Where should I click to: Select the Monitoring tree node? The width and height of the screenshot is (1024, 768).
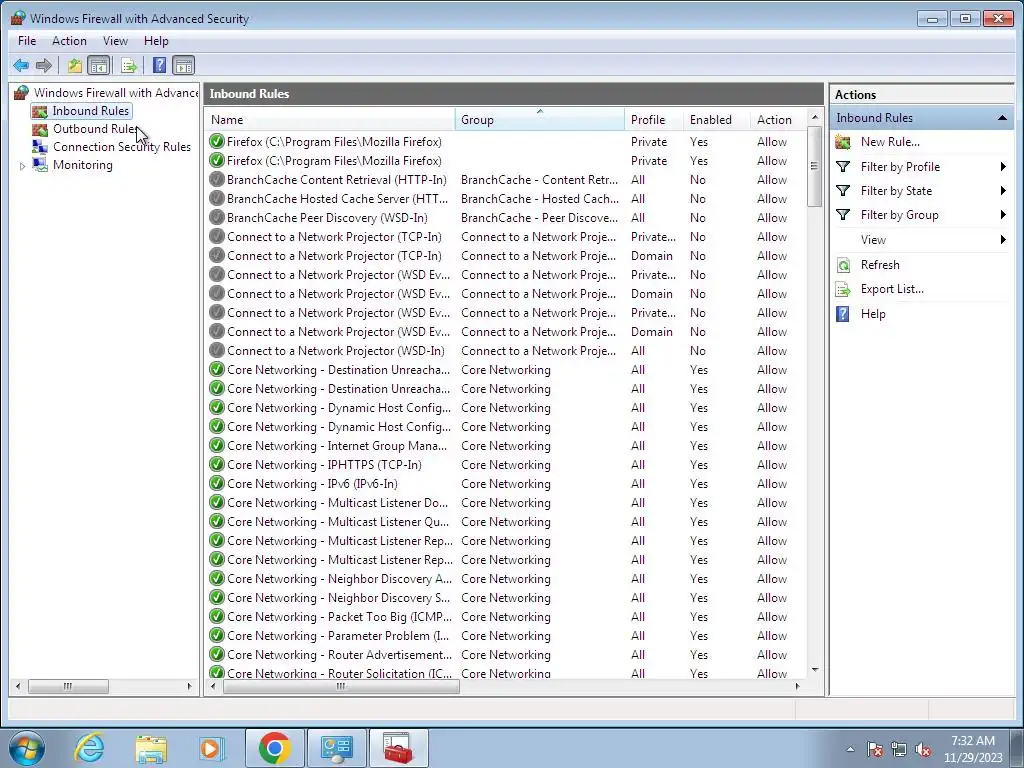tap(82, 165)
